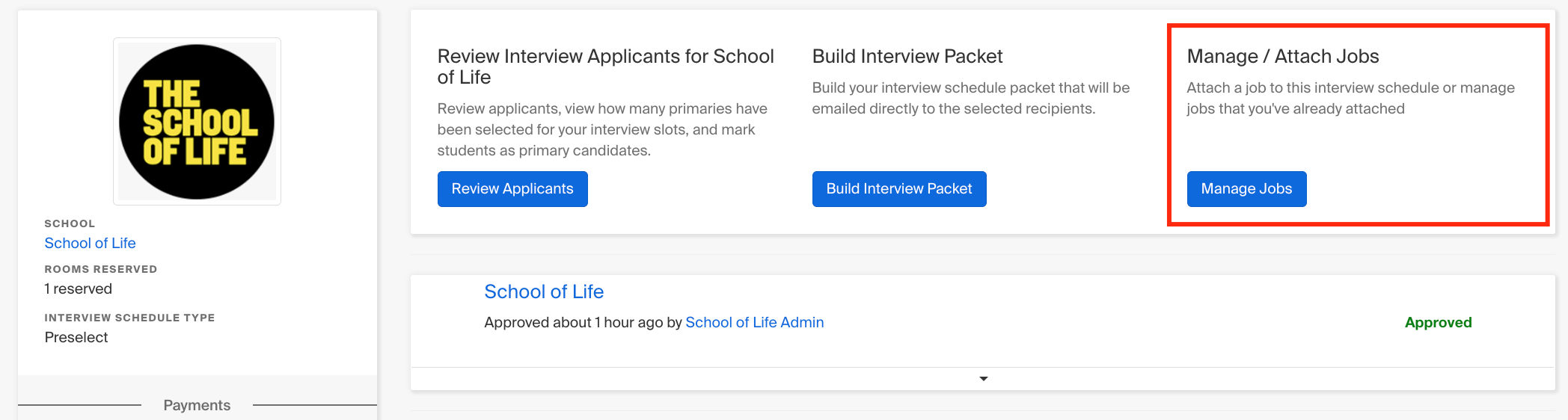Image resolution: width=1568 pixels, height=420 pixels.
Task: Expand the approval details caret arrow
Action: click(x=983, y=379)
